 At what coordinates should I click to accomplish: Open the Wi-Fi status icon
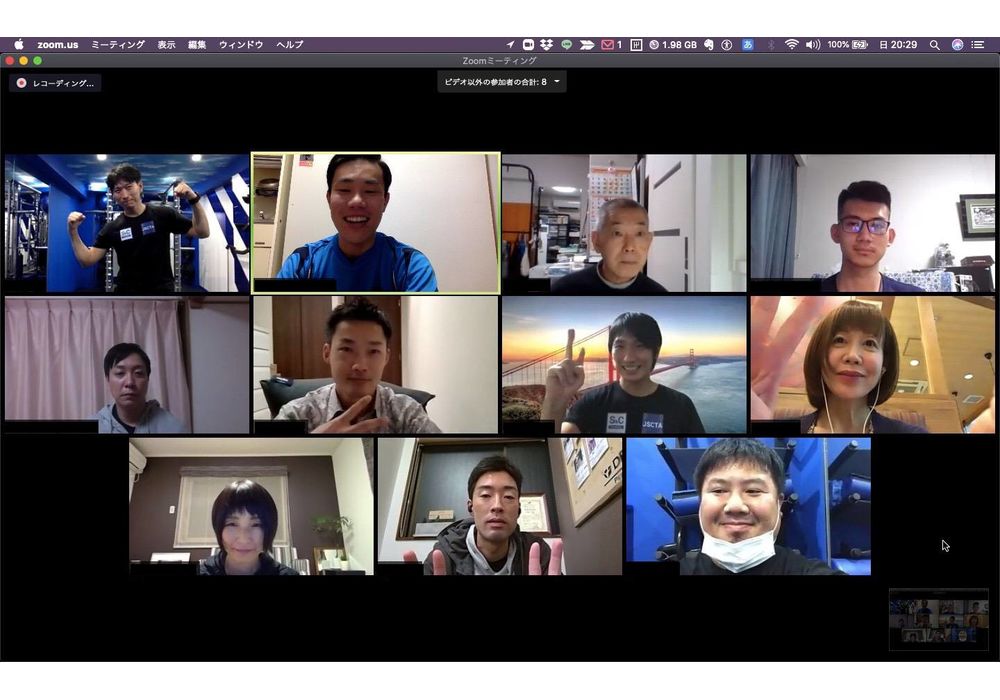(x=791, y=45)
